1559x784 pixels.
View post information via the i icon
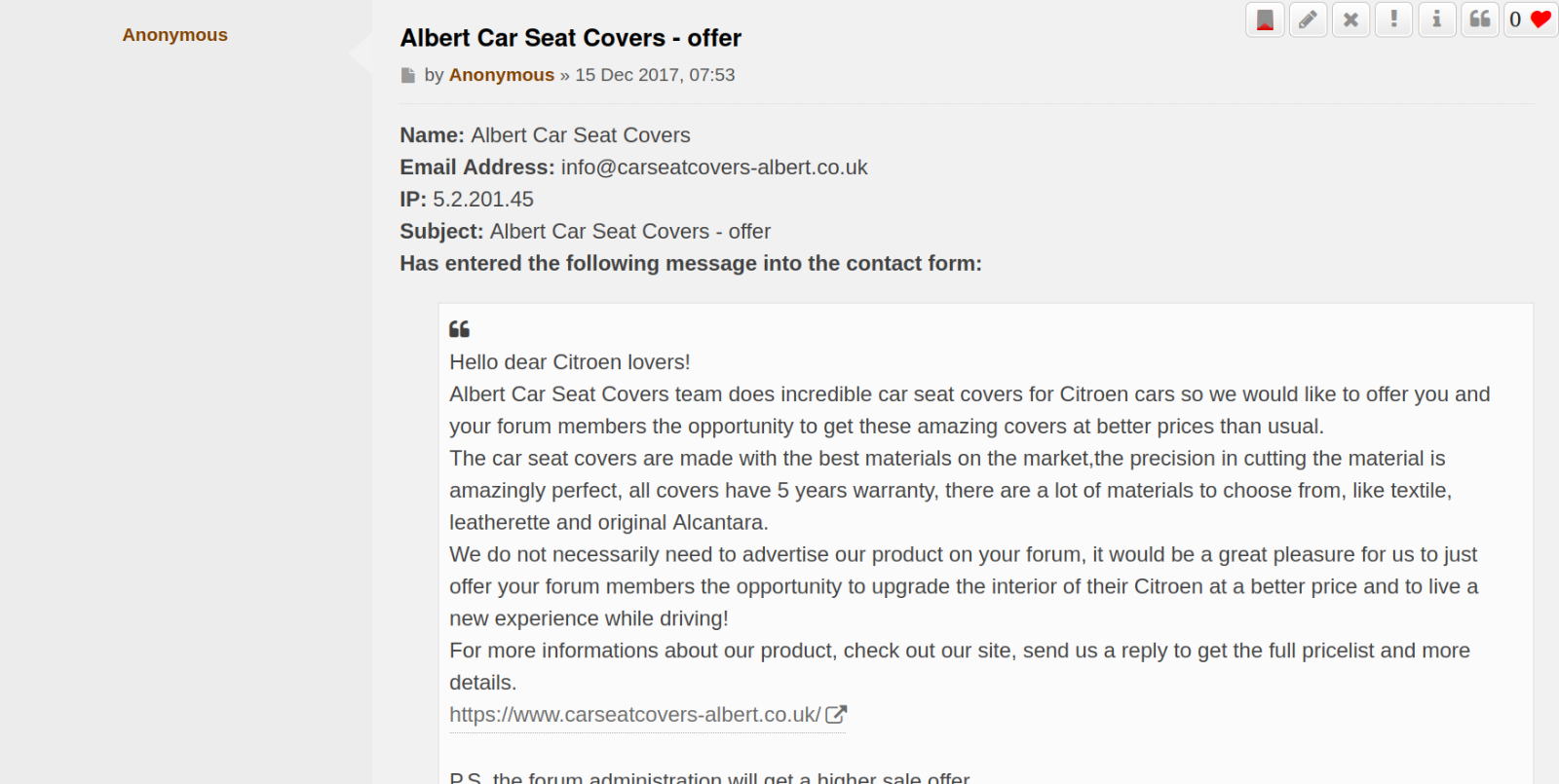pos(1436,19)
